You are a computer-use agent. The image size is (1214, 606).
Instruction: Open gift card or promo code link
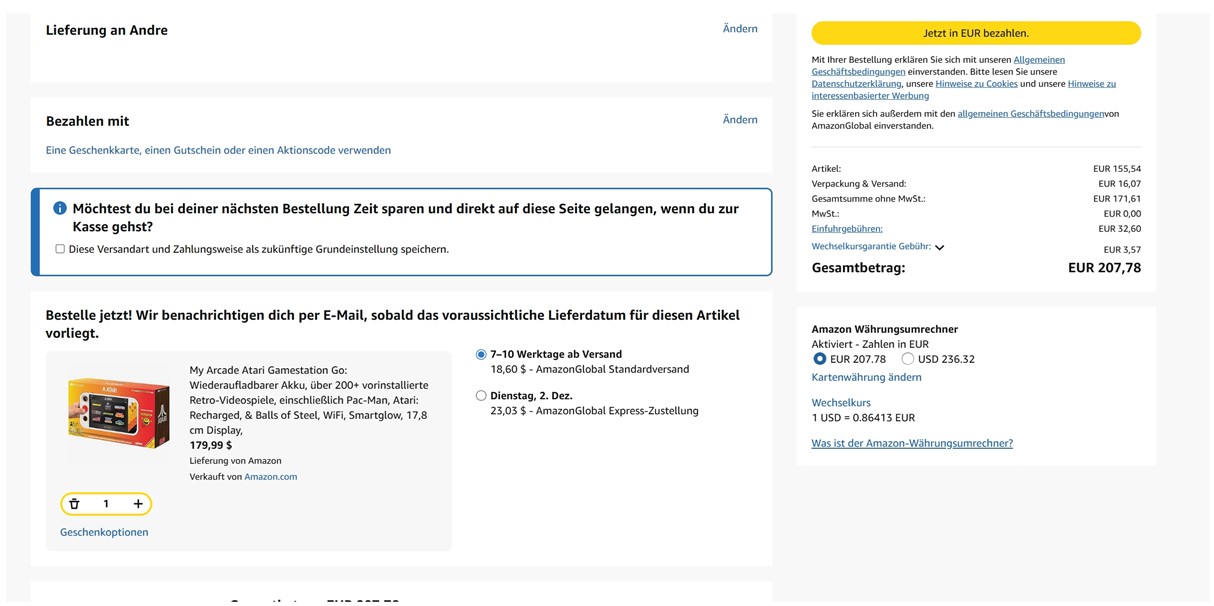218,150
